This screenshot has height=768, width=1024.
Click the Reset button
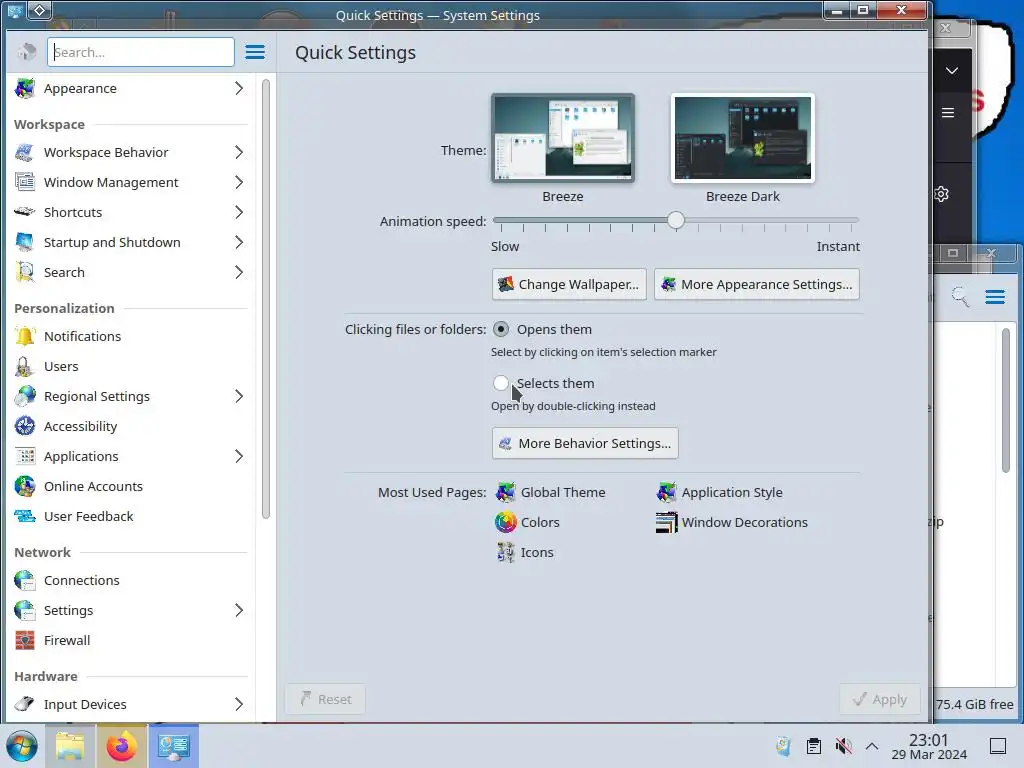(325, 699)
